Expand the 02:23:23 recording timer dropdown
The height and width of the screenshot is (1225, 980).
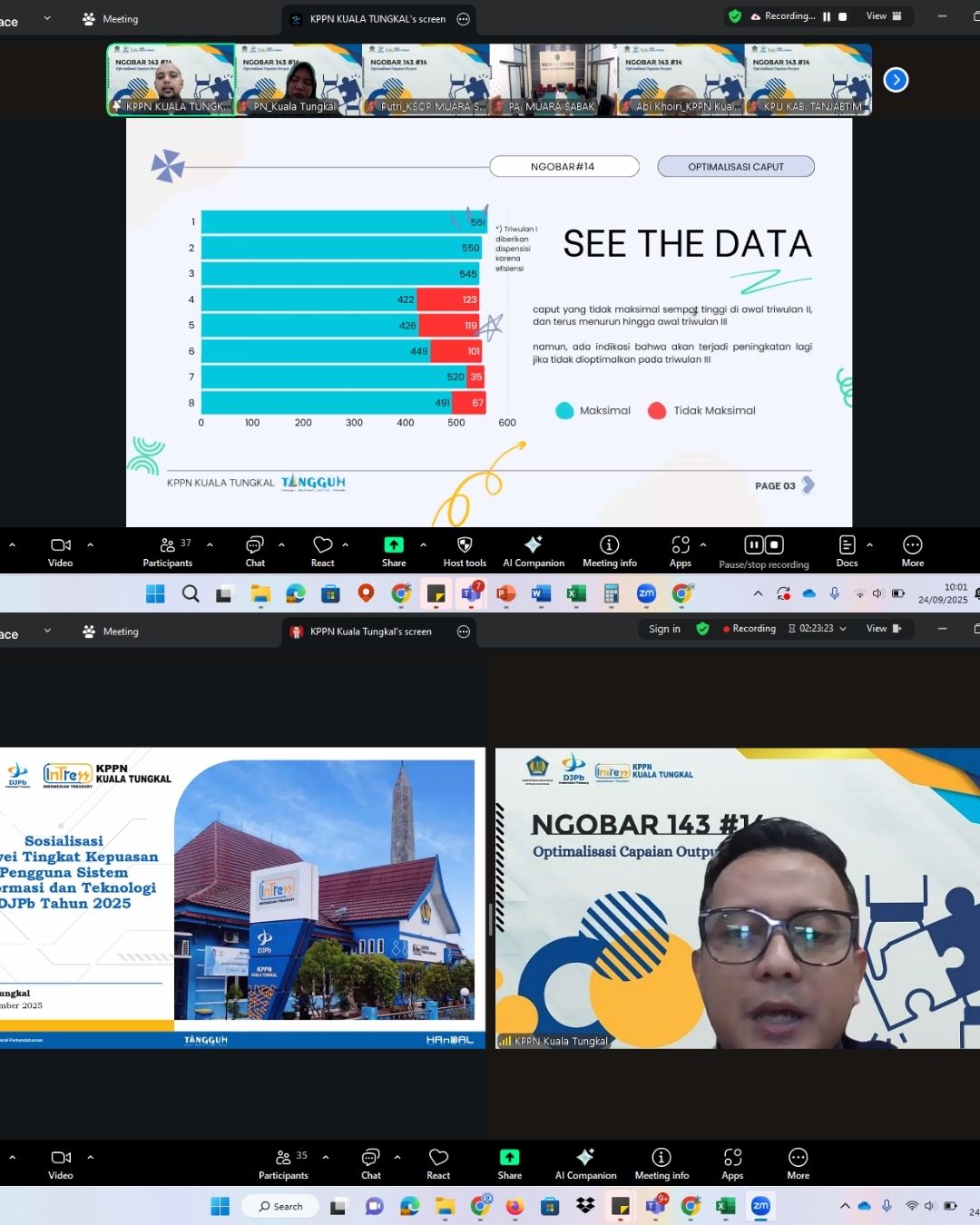[843, 629]
